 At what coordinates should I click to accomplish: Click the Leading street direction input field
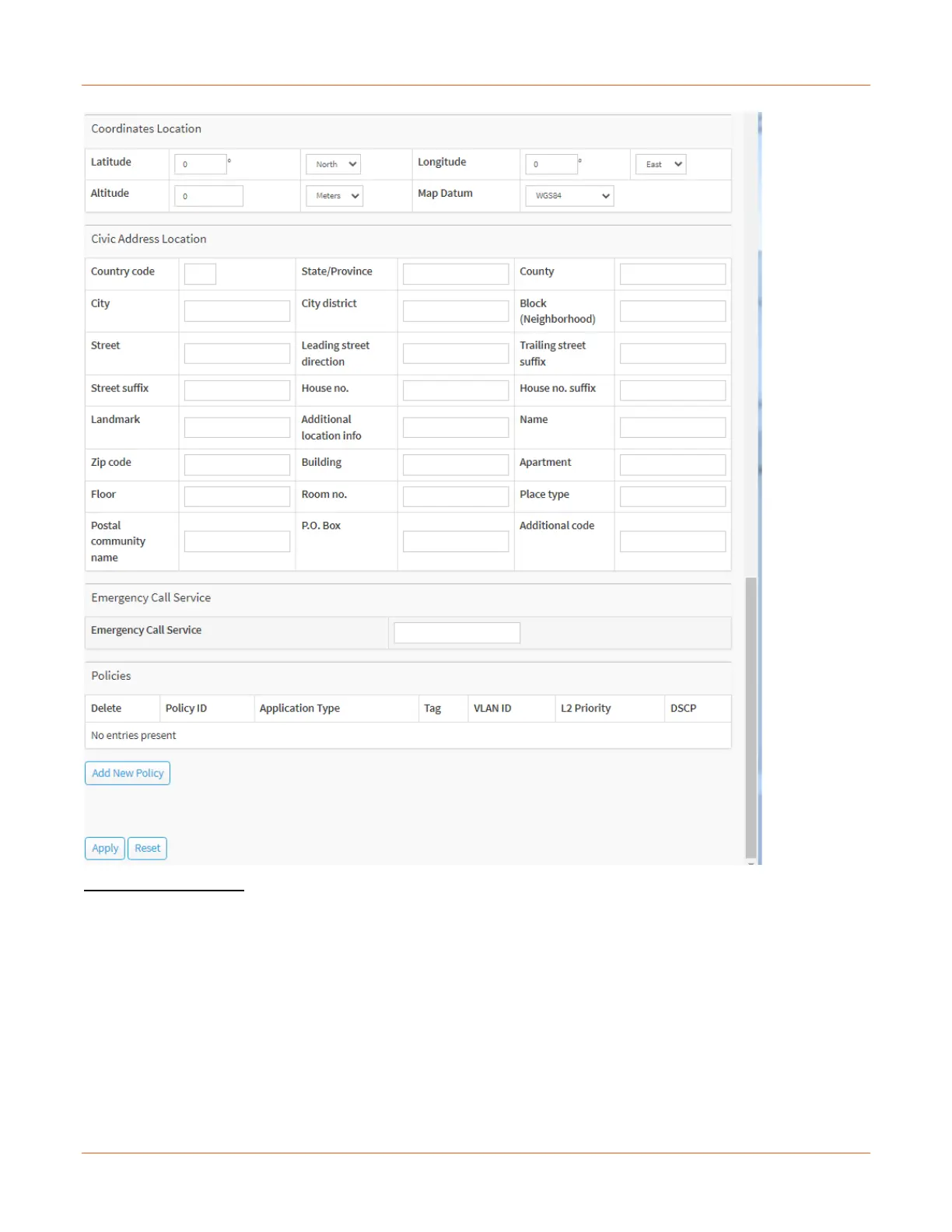456,353
